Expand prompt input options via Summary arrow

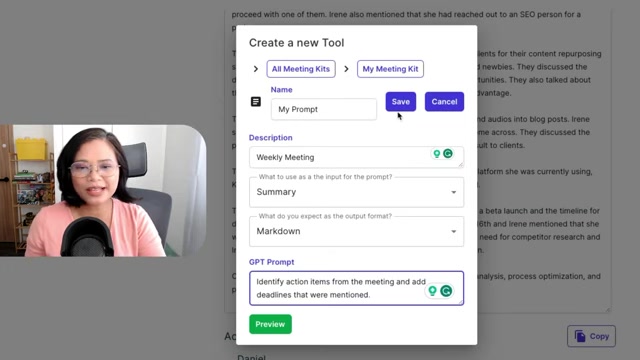coord(453,192)
